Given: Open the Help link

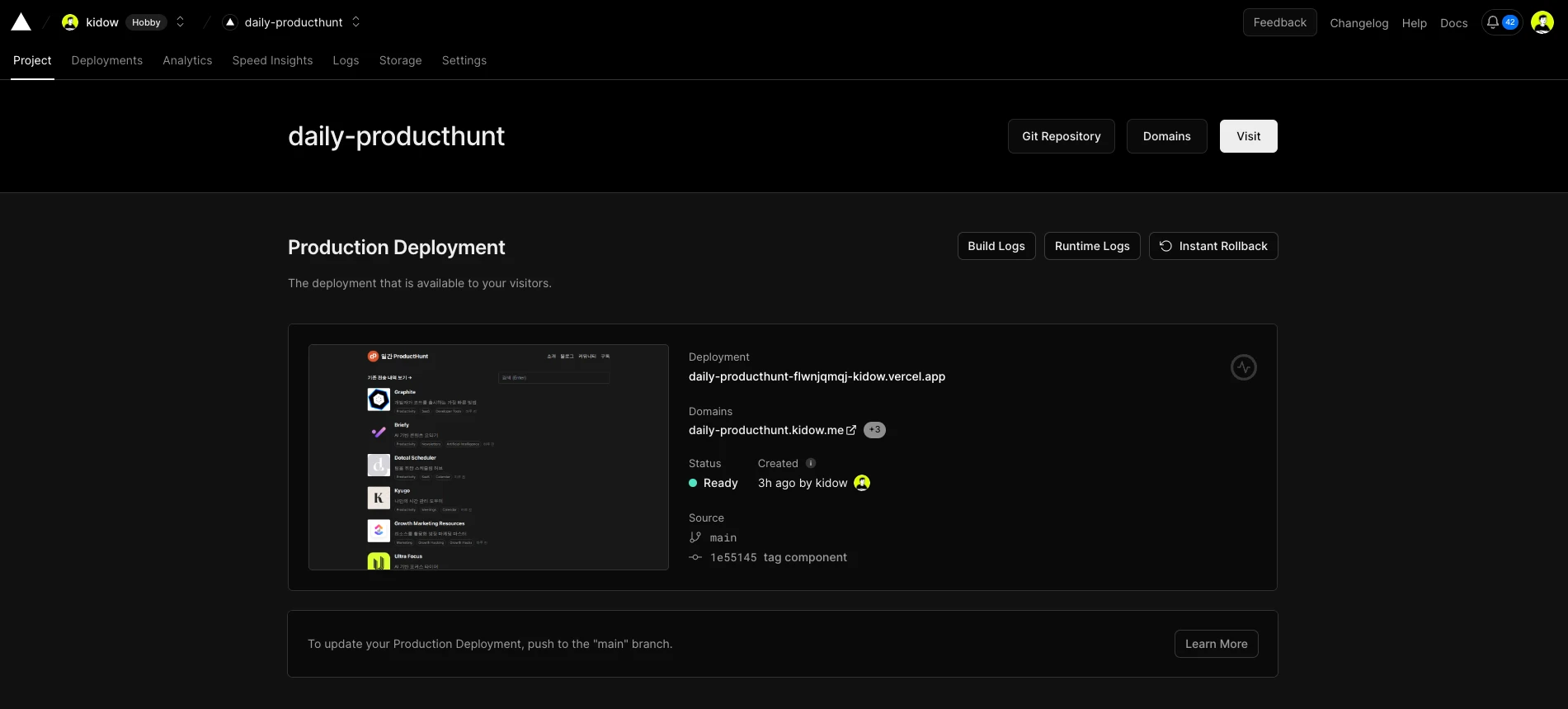Looking at the screenshot, I should tap(1414, 23).
